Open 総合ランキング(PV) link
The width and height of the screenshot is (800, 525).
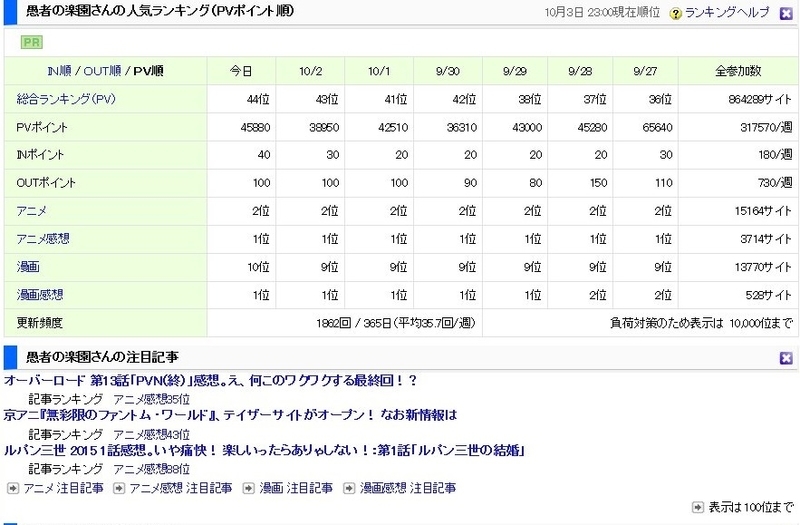(x=66, y=99)
